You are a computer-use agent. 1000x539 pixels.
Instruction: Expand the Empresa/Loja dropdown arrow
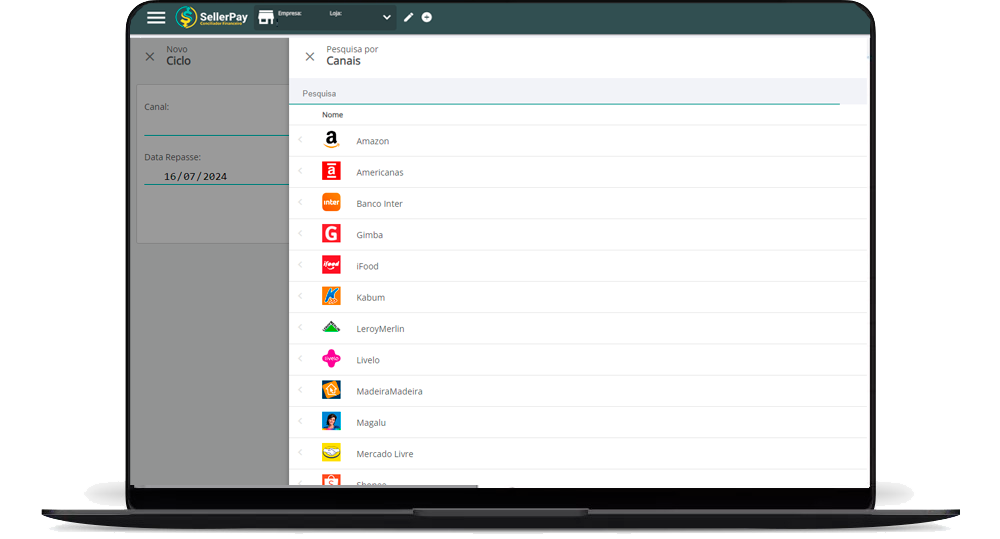(x=387, y=17)
